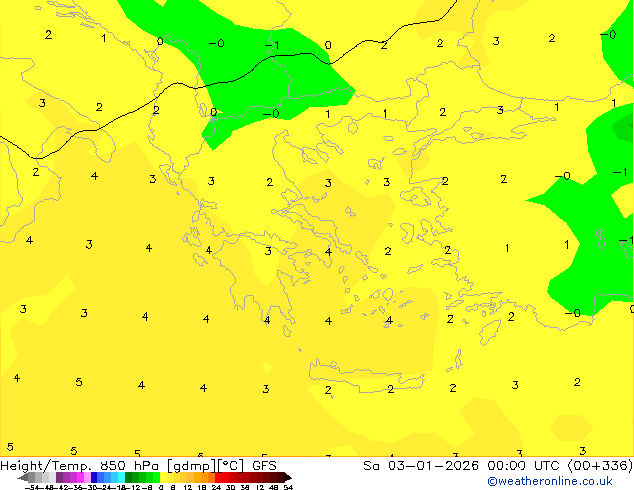The width and height of the screenshot is (634, 490).
Task: Click the "-54" legend scale value
Action: (31, 487)
